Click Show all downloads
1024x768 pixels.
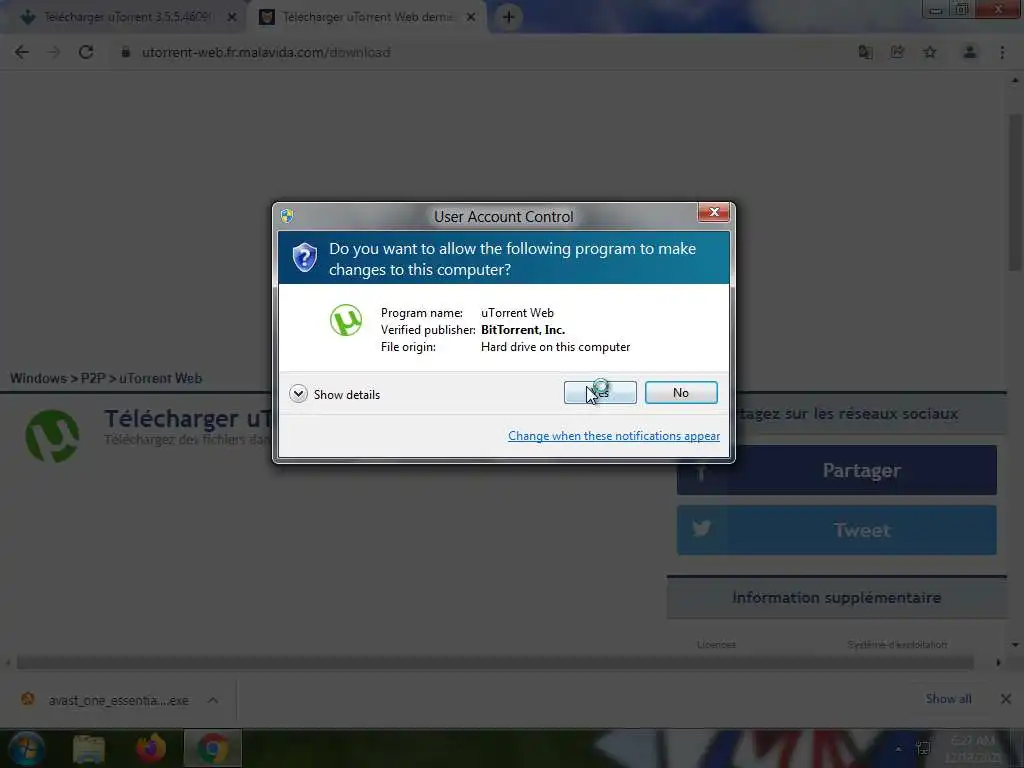pyautogui.click(x=948, y=699)
